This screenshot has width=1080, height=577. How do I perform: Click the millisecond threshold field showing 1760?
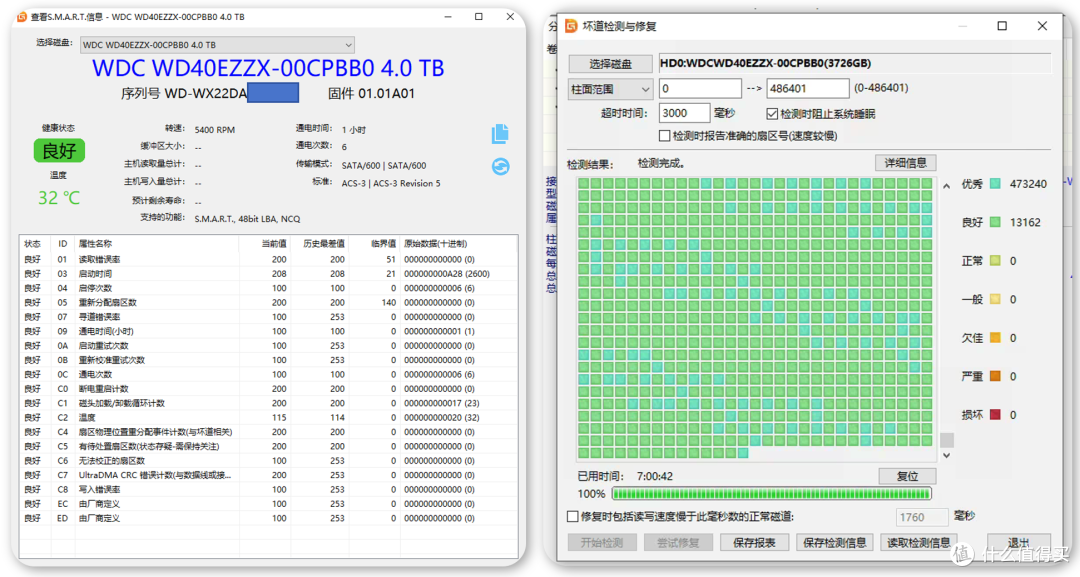[x=922, y=517]
